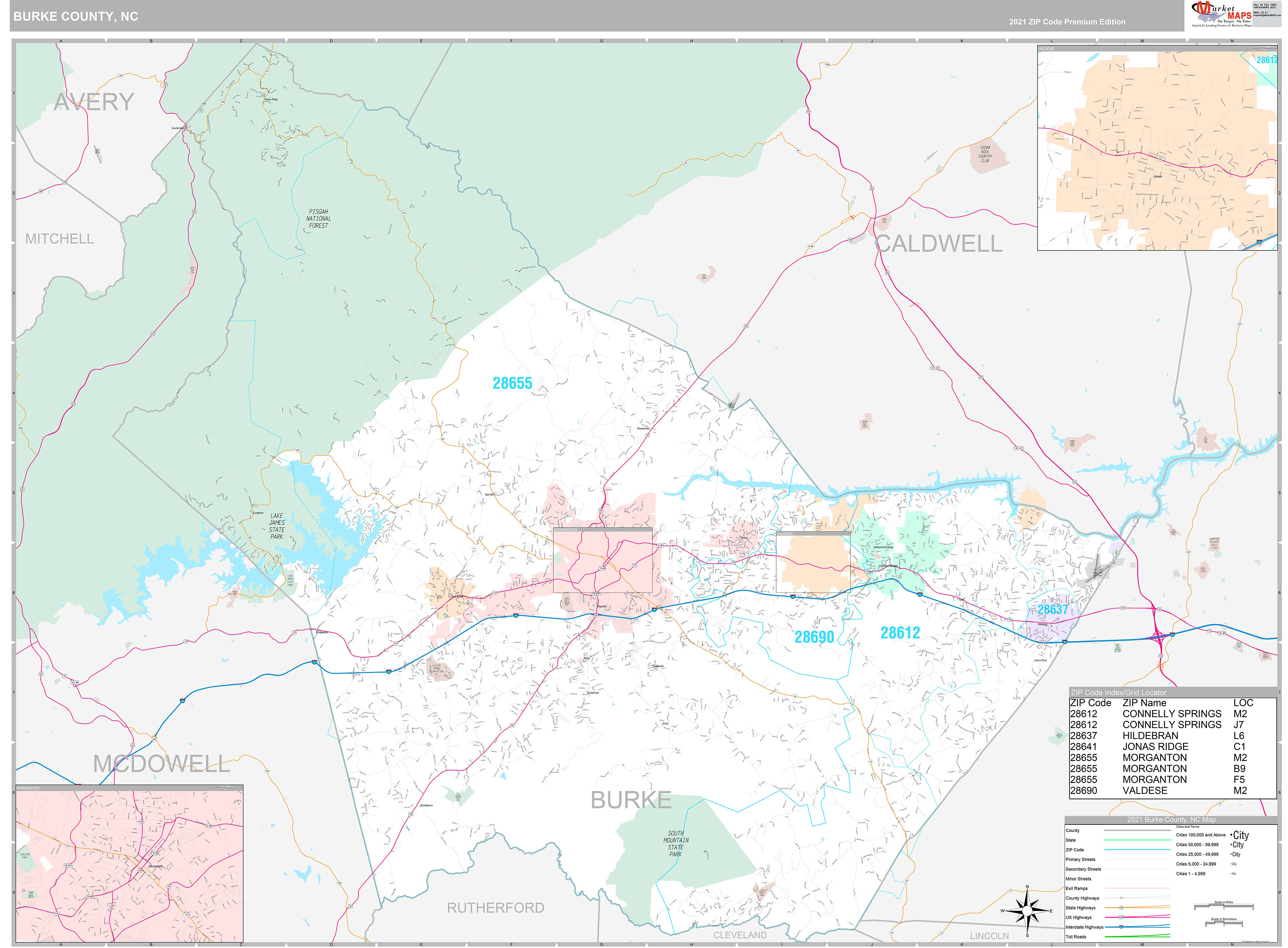1288x948 pixels.
Task: Click the Morganton inset outline box on main map
Action: click(x=602, y=561)
